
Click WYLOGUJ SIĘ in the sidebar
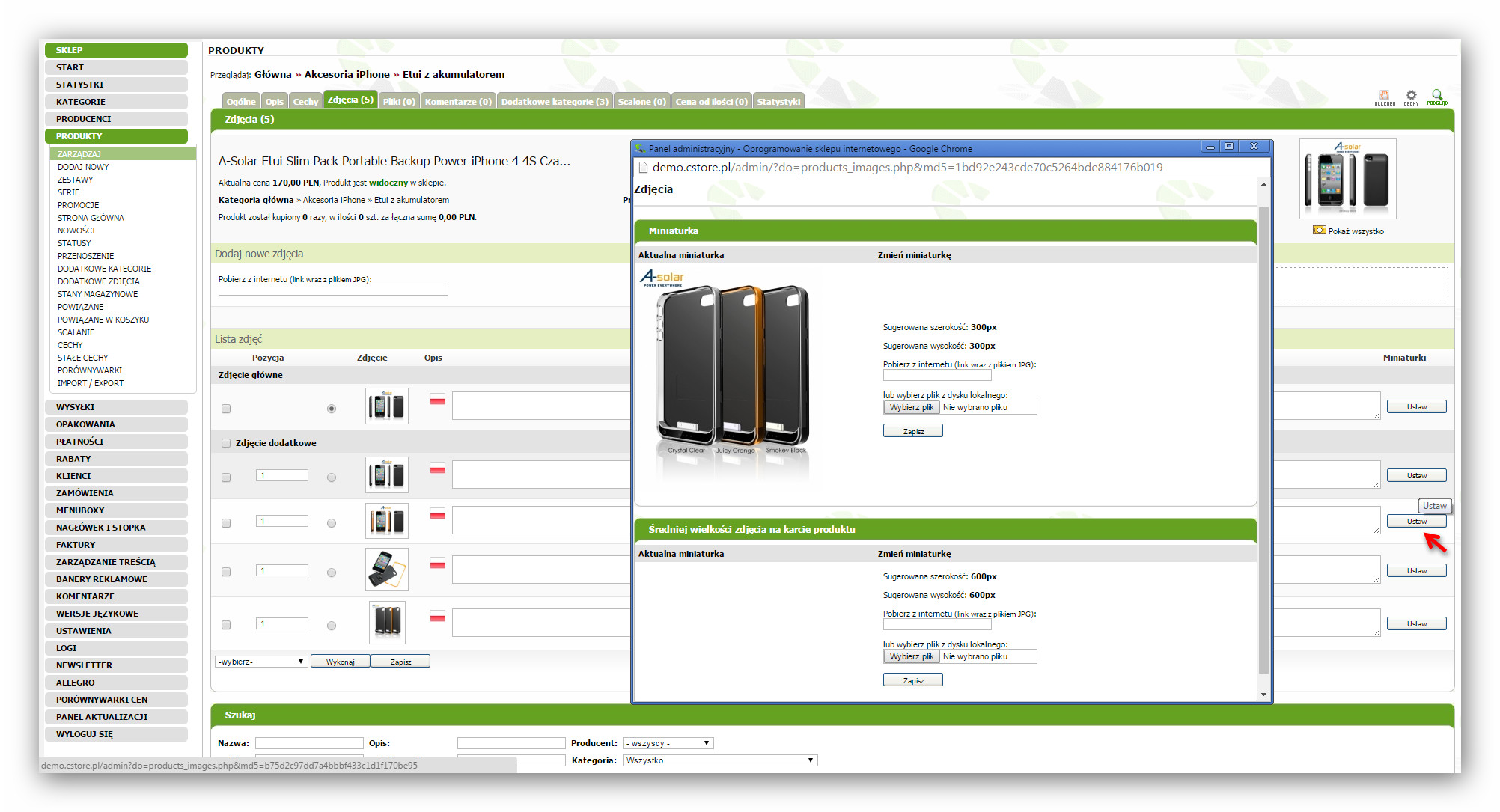(116, 734)
